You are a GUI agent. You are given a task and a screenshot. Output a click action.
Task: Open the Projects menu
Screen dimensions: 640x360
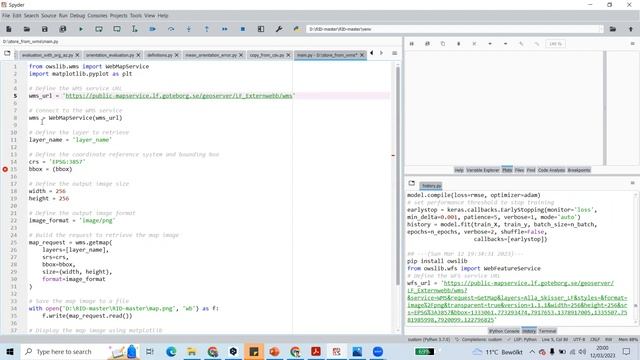(118, 16)
